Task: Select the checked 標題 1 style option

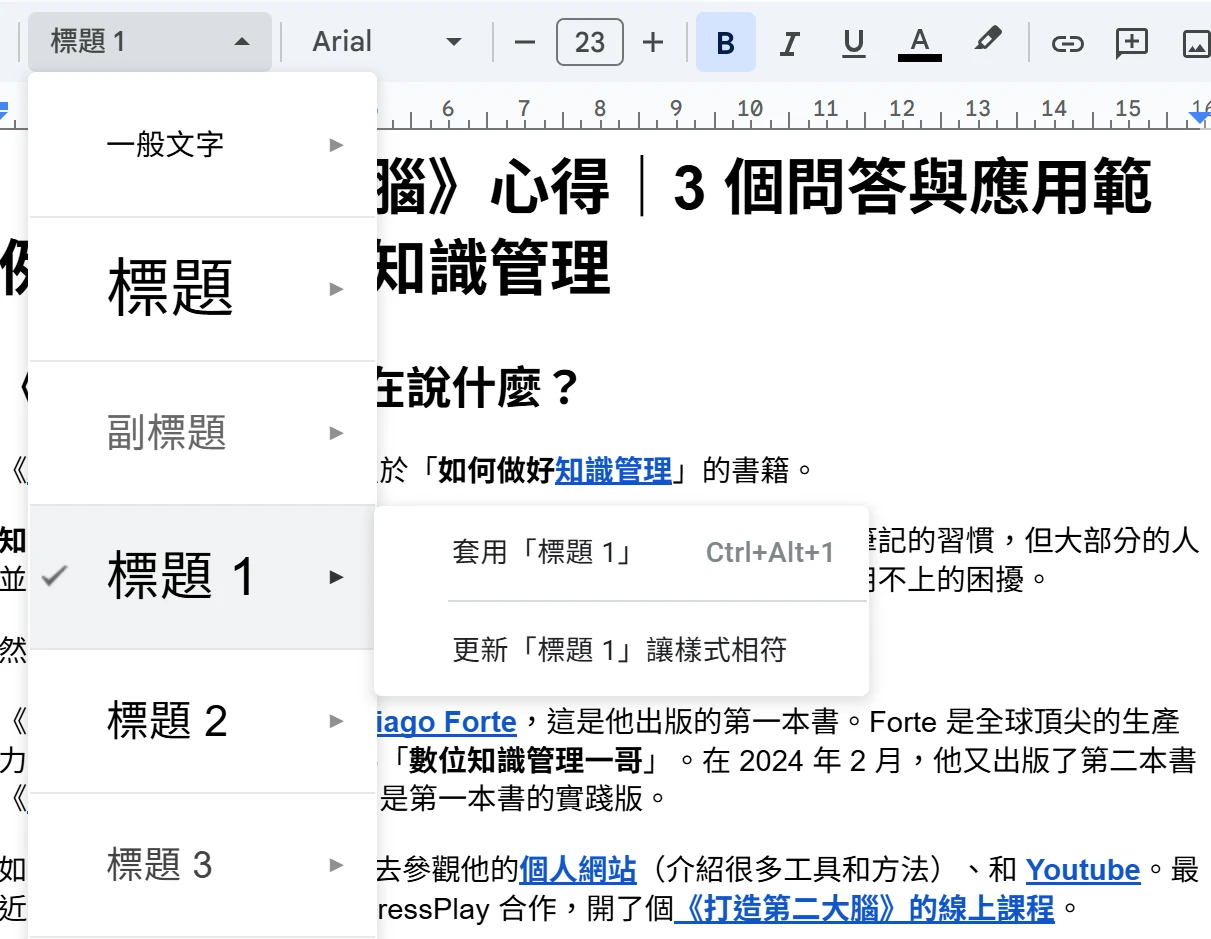Action: 203,577
